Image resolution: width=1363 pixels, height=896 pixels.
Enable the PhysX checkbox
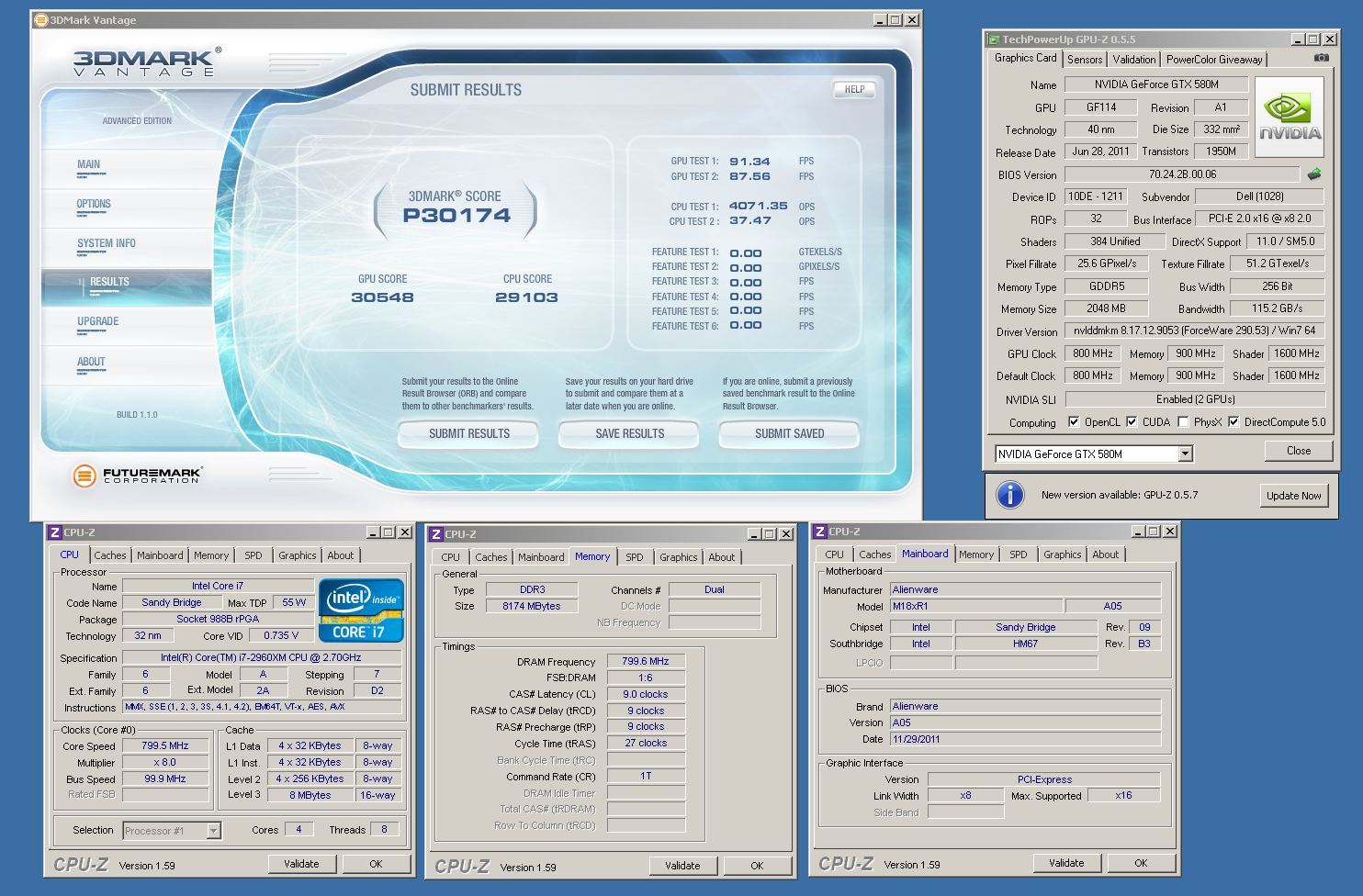(x=1183, y=422)
